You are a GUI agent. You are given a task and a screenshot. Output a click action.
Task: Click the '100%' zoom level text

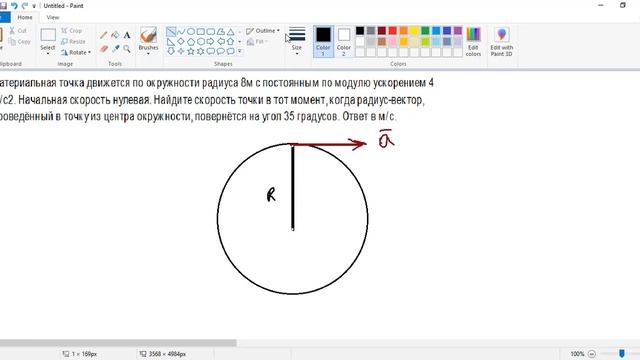click(x=577, y=354)
